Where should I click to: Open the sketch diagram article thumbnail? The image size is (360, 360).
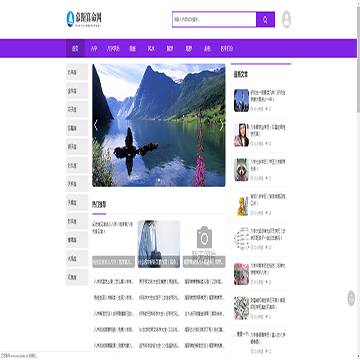pyautogui.click(x=241, y=239)
